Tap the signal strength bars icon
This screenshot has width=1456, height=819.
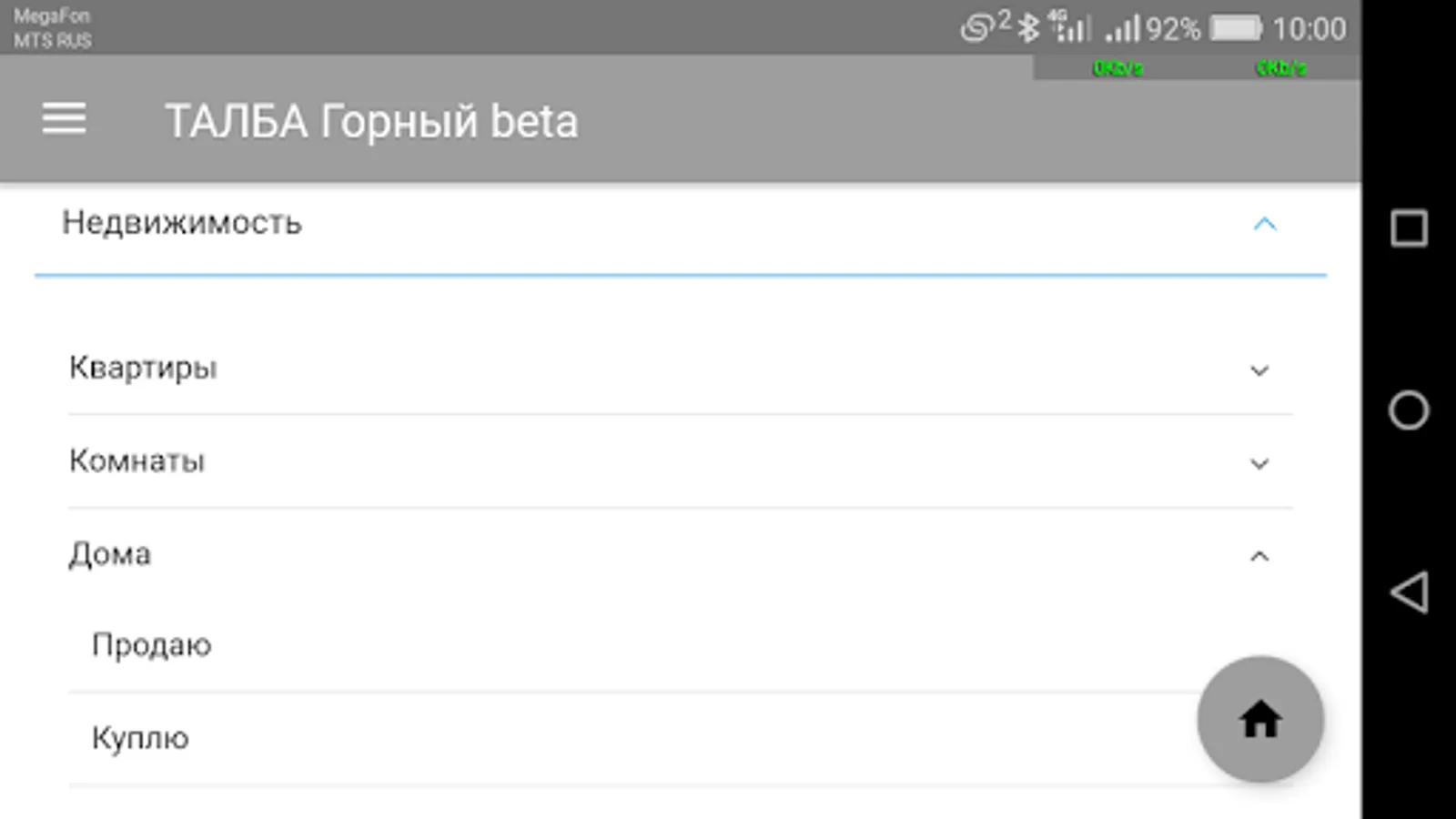click(x=1122, y=28)
